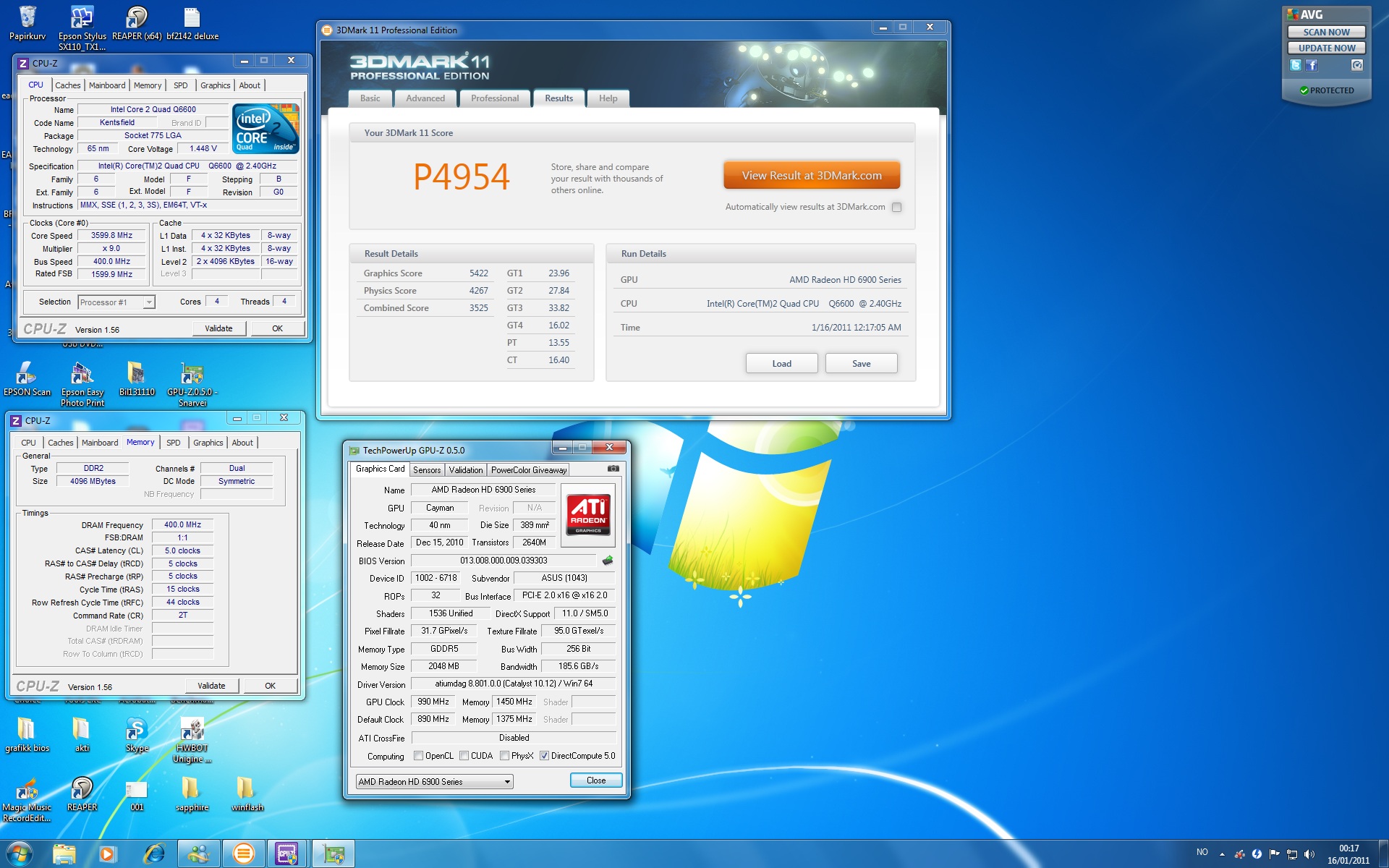
Task: Click the volume speaker tray icon
Action: 1309,854
